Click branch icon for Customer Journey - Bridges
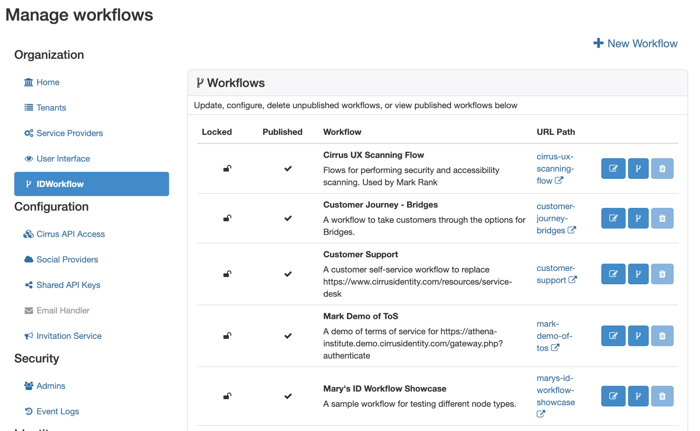Image resolution: width=700 pixels, height=431 pixels. [638, 218]
